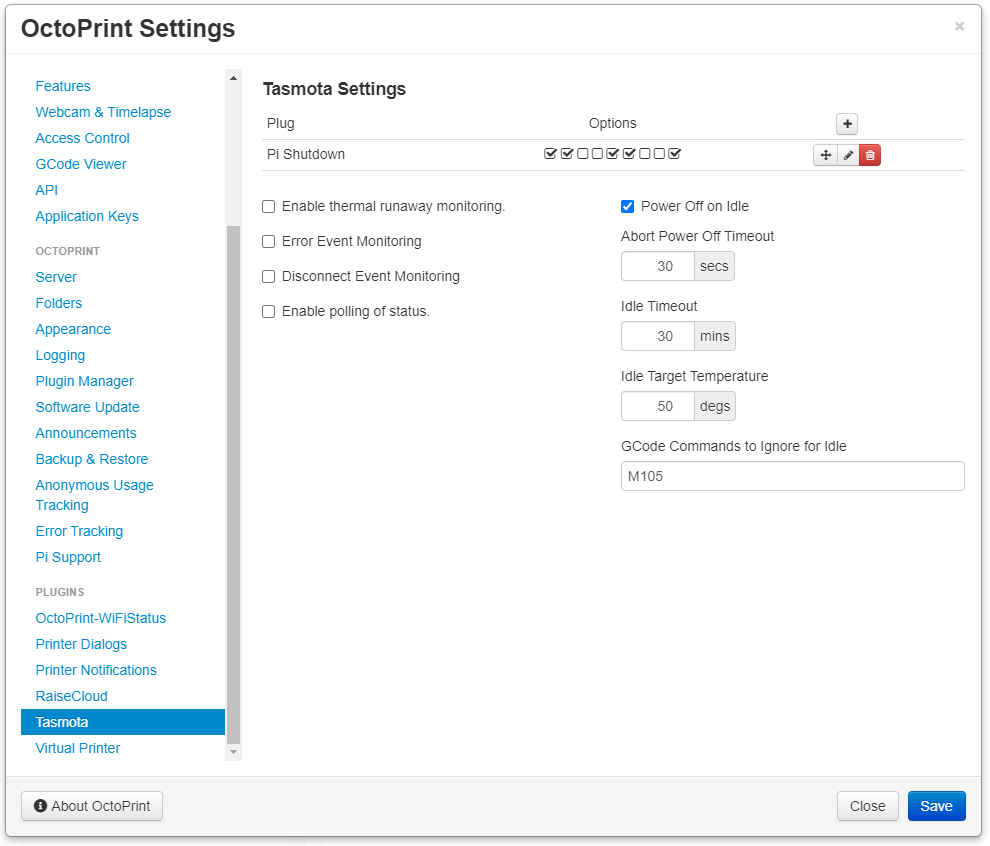
Task: Open Pi Support settings
Action: [x=68, y=557]
